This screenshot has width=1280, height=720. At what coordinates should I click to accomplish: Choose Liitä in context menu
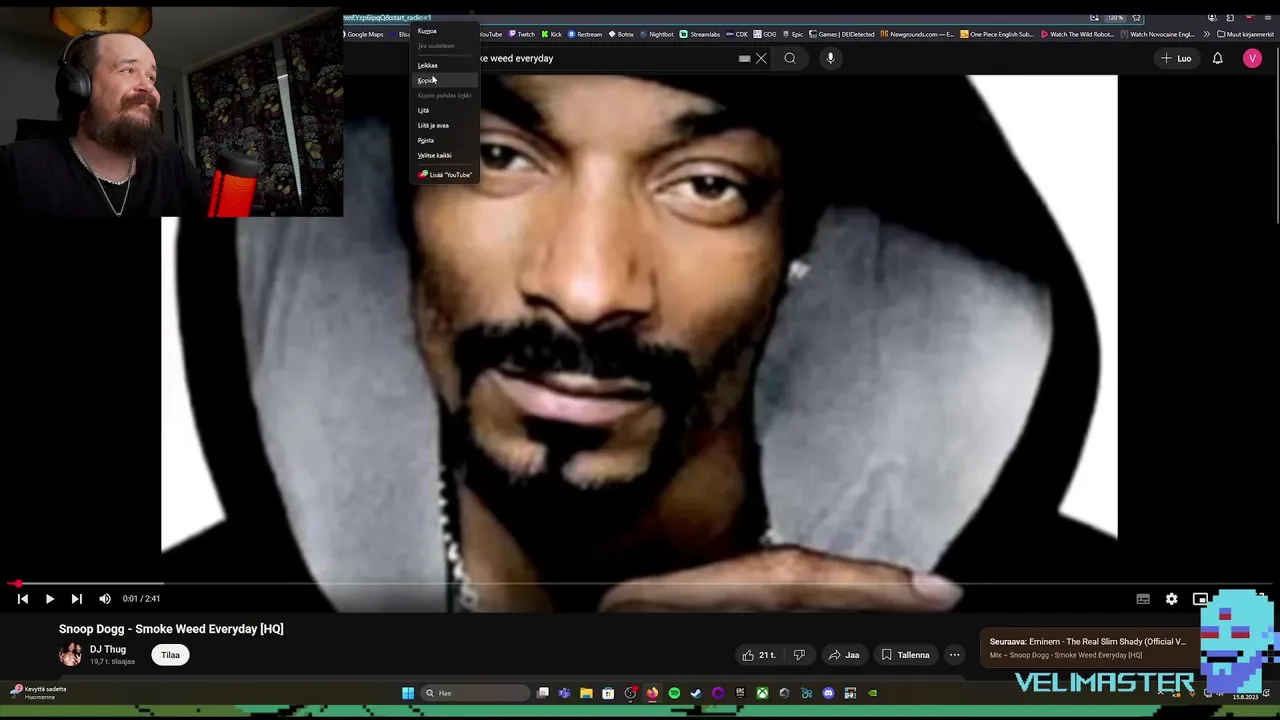tap(445, 110)
